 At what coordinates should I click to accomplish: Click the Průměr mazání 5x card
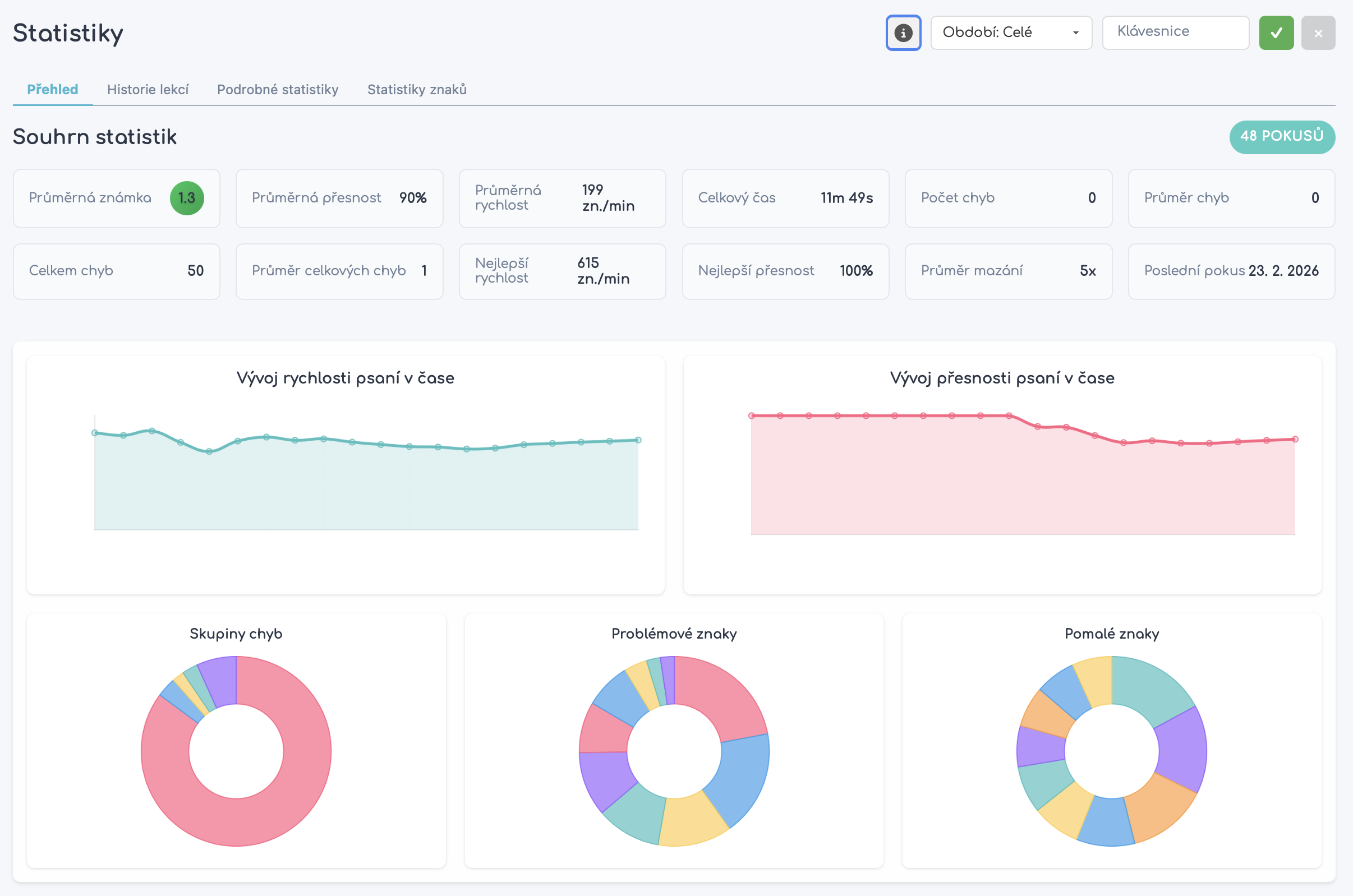click(1009, 271)
